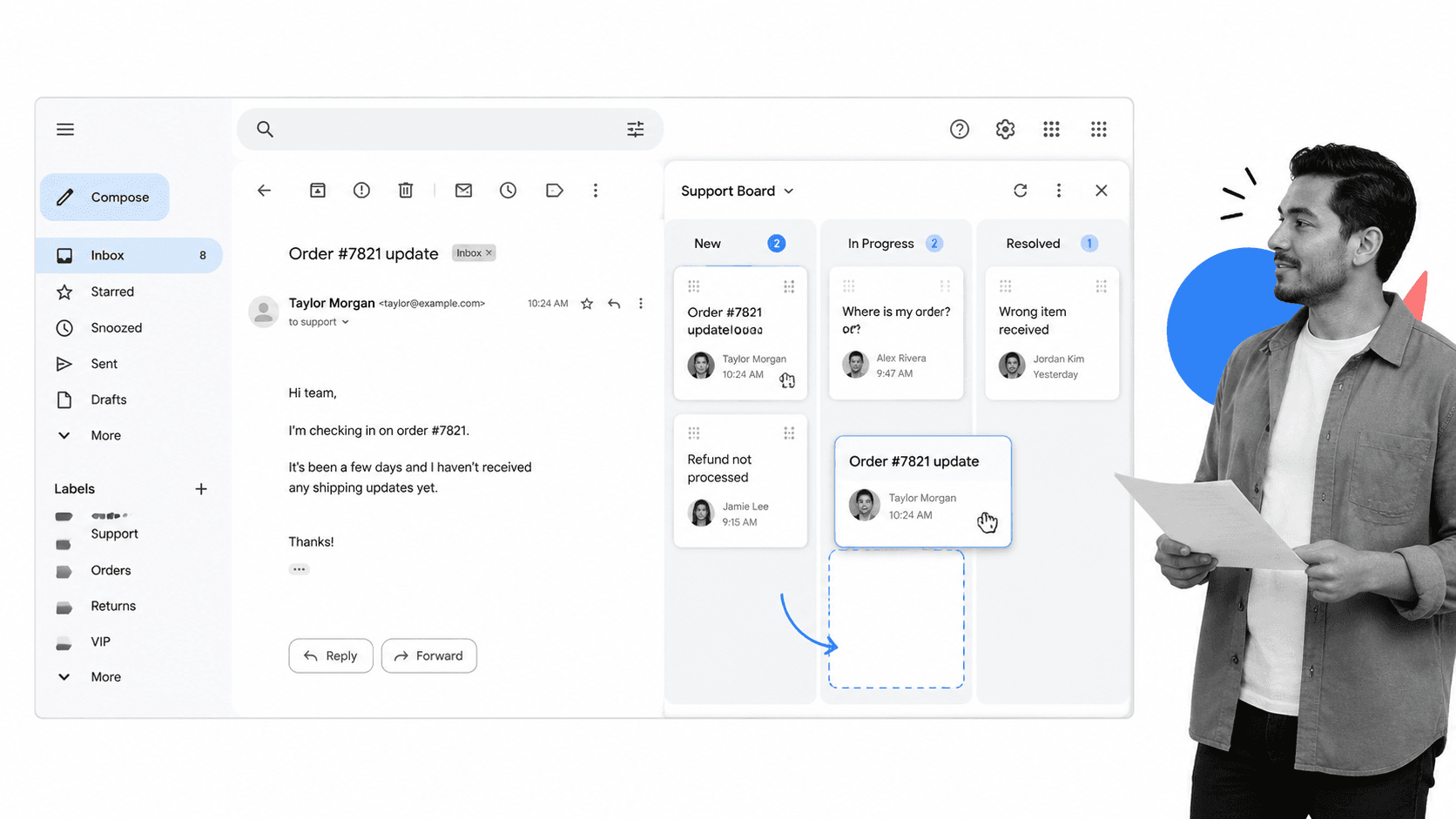Report email as spam

361,191
